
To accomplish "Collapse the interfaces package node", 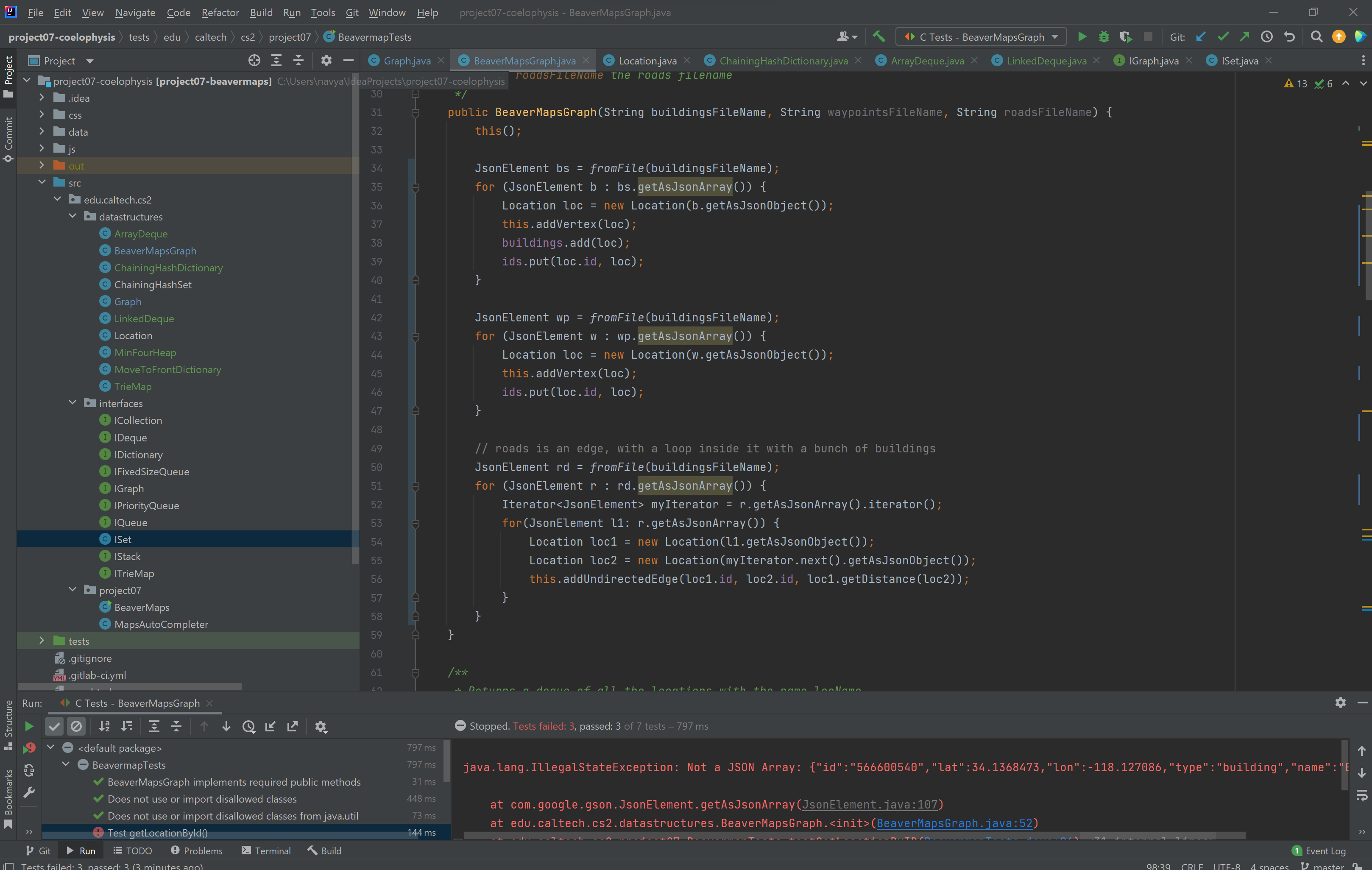I will tap(73, 403).
